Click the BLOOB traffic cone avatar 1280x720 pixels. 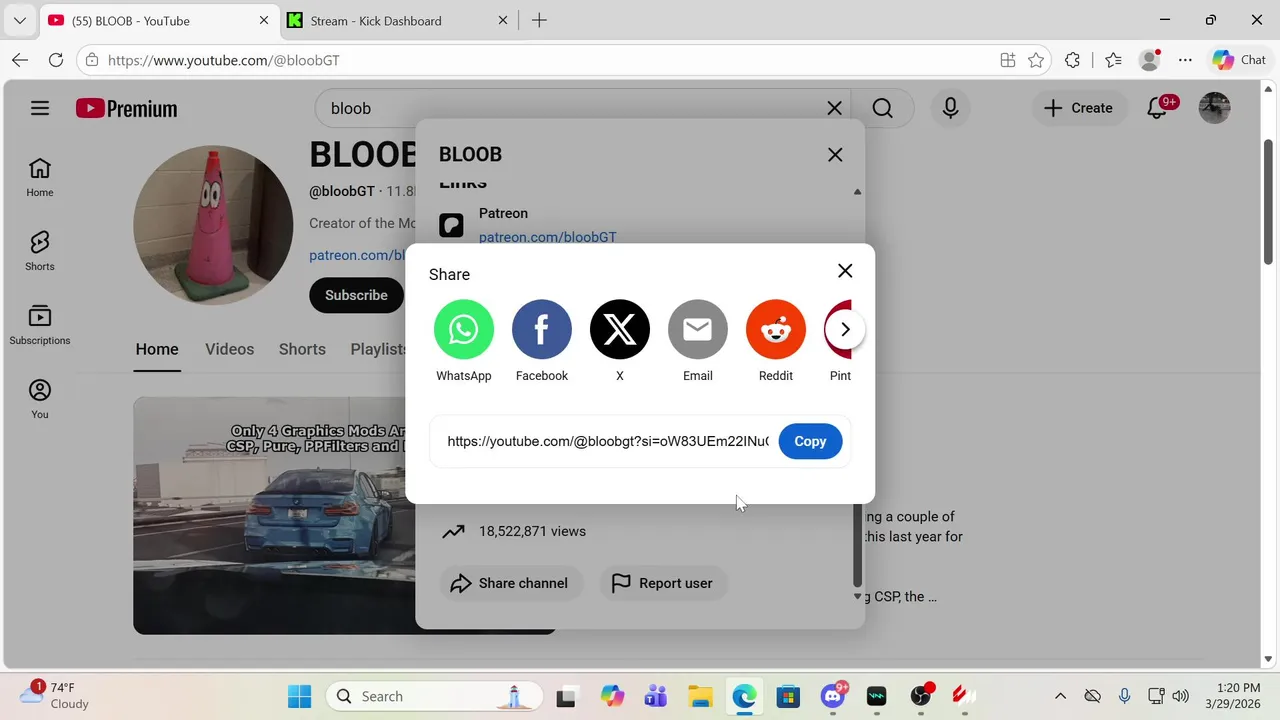click(213, 225)
